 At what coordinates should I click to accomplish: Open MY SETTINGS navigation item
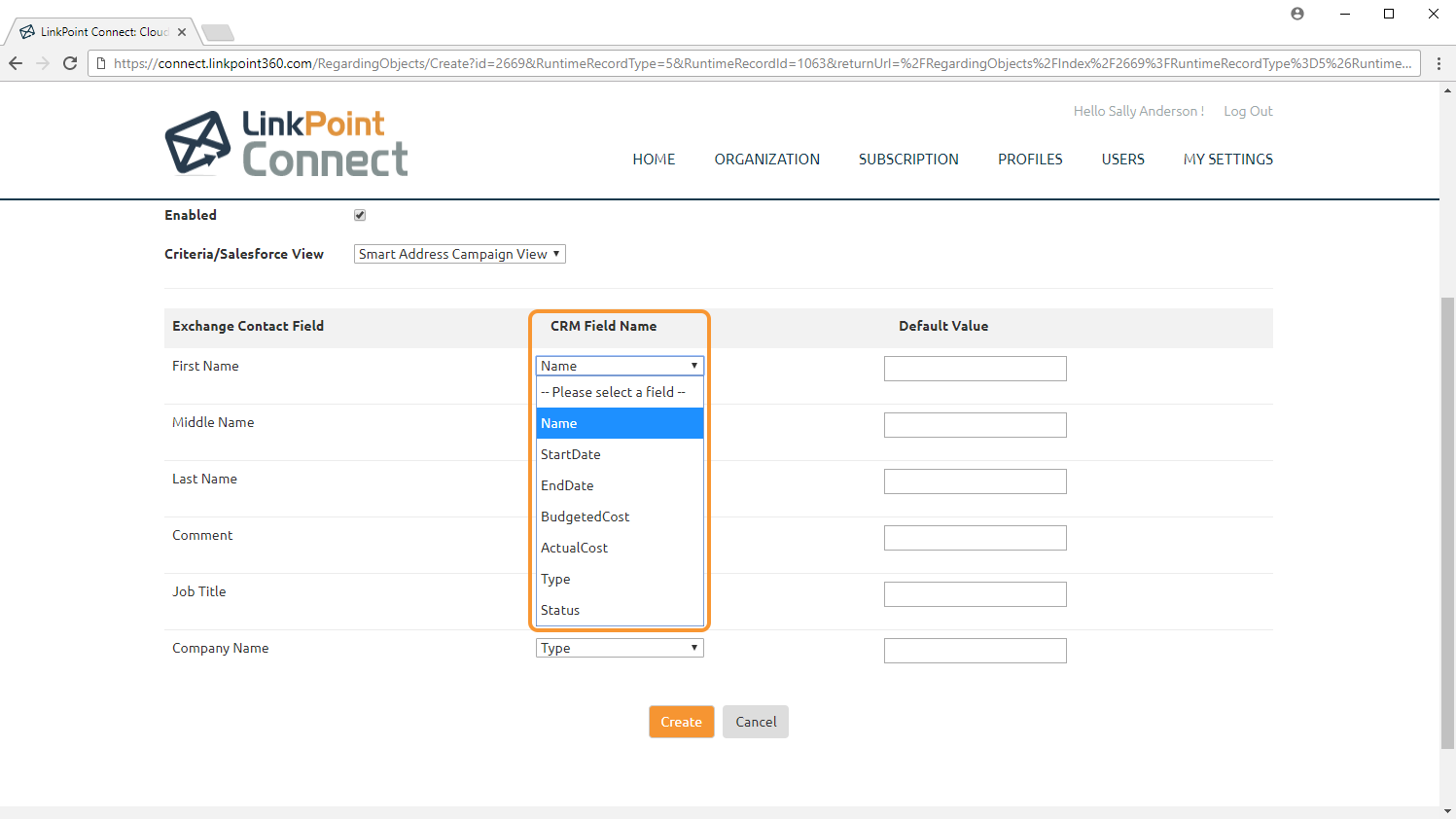click(x=1228, y=160)
